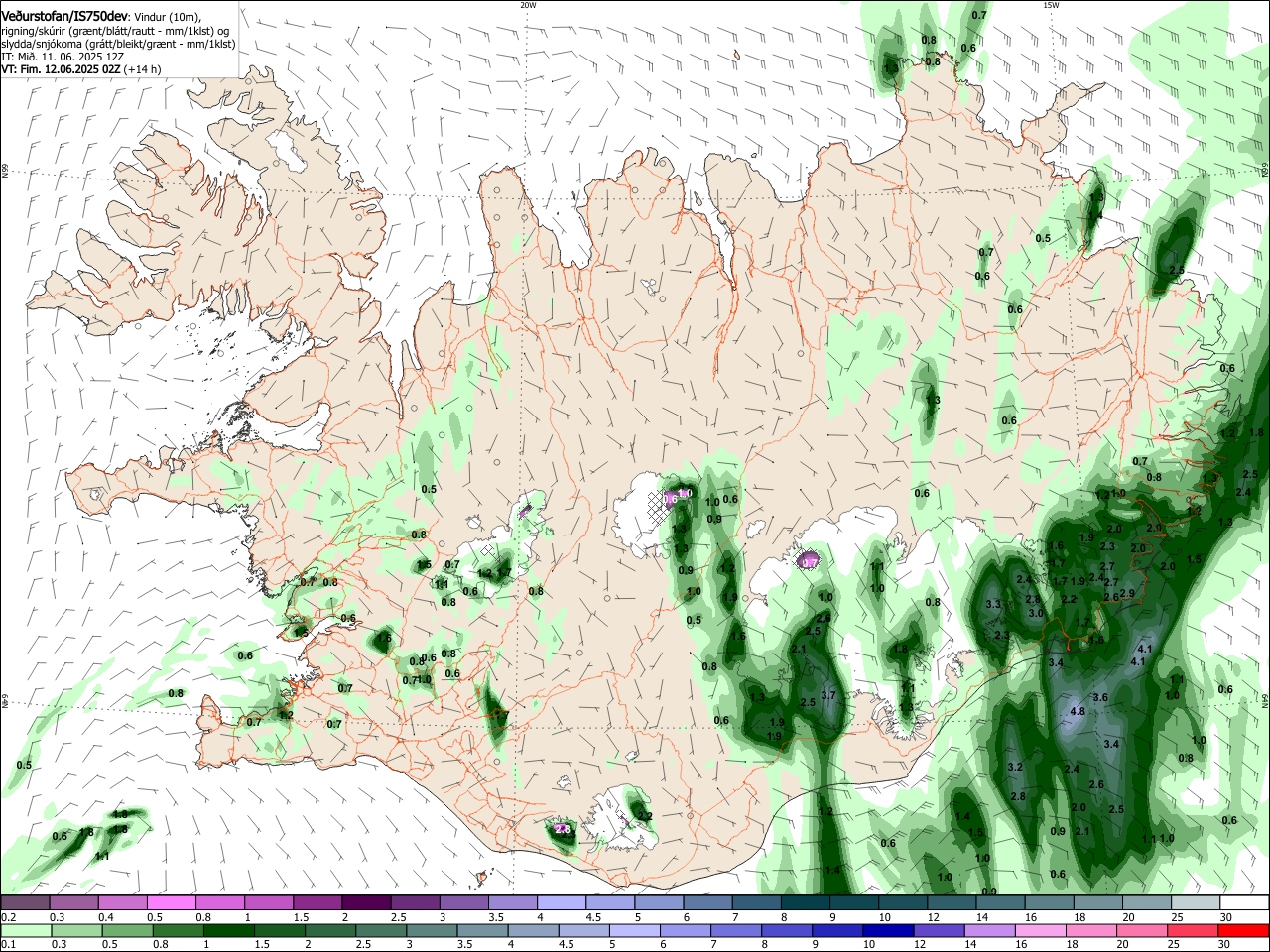Pick upper legend swatch between 4 and 4.5
This screenshot has width=1270, height=952.
[x=561, y=902]
